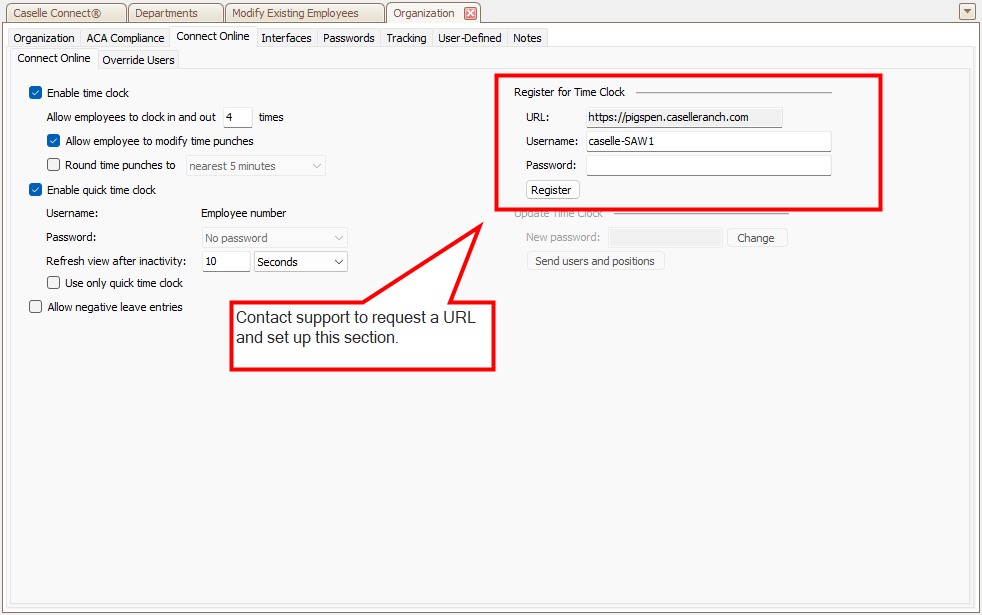Screen dimensions: 982x615
Task: Switch to the ACA Compliance tab
Action: click(x=125, y=38)
